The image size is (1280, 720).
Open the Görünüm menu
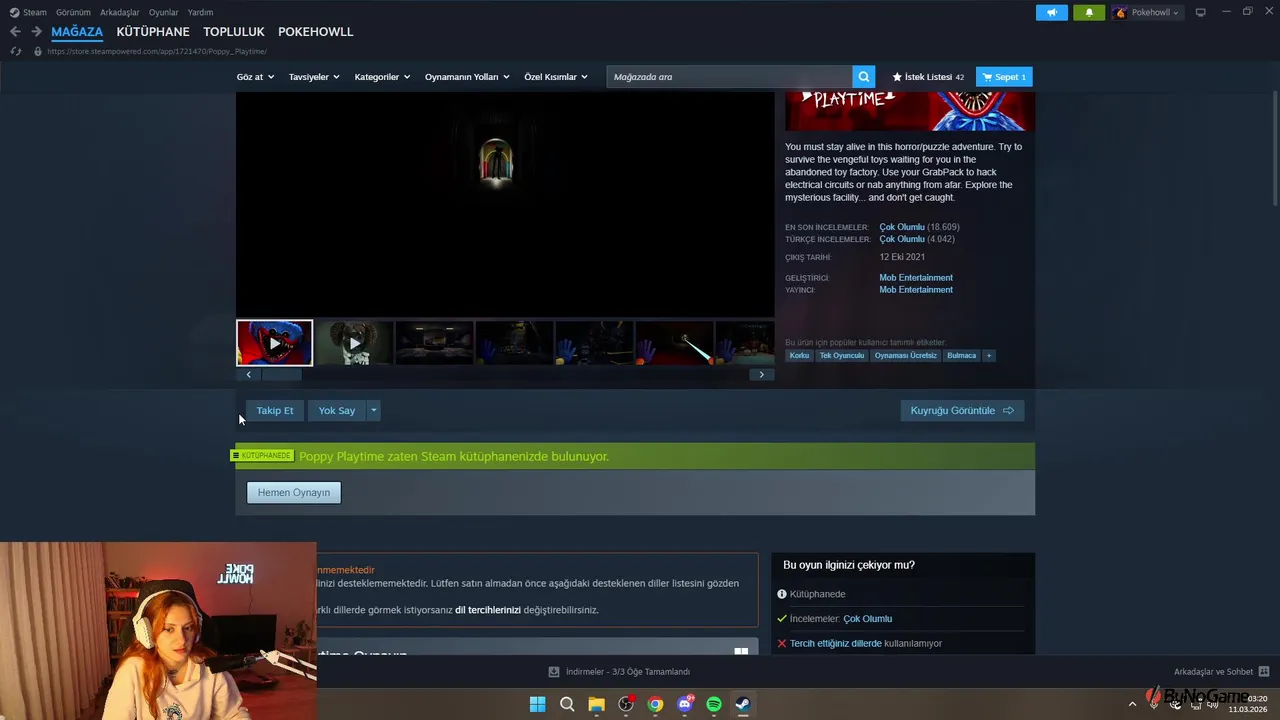click(x=73, y=13)
